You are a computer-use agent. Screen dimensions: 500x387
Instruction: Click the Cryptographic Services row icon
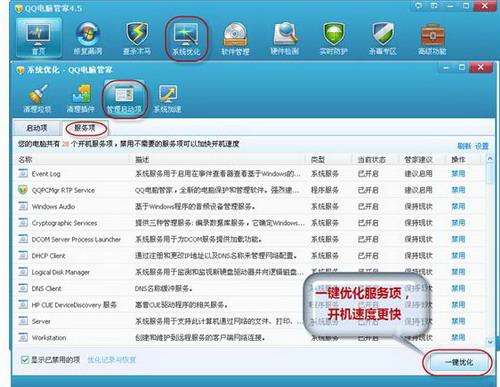(x=23, y=222)
